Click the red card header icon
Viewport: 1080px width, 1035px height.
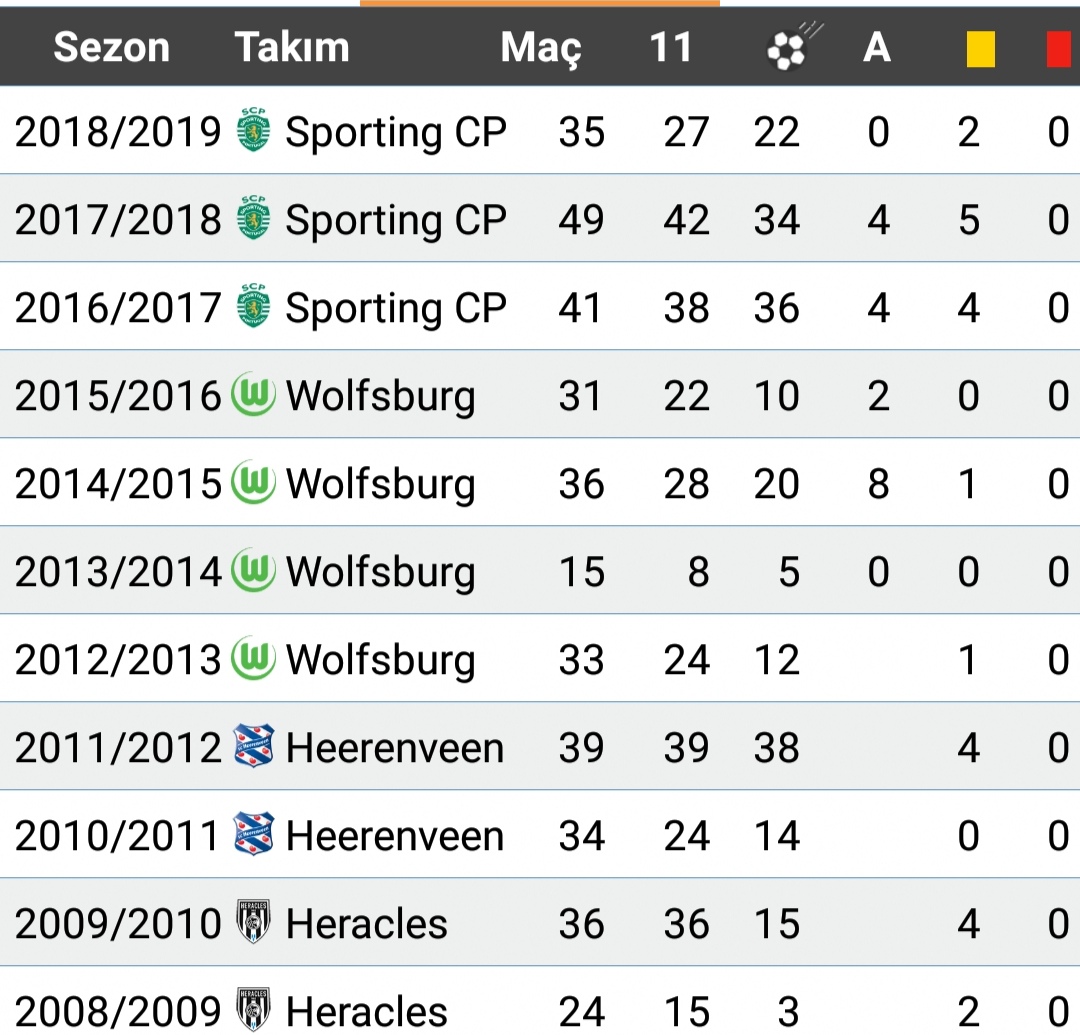[1059, 48]
